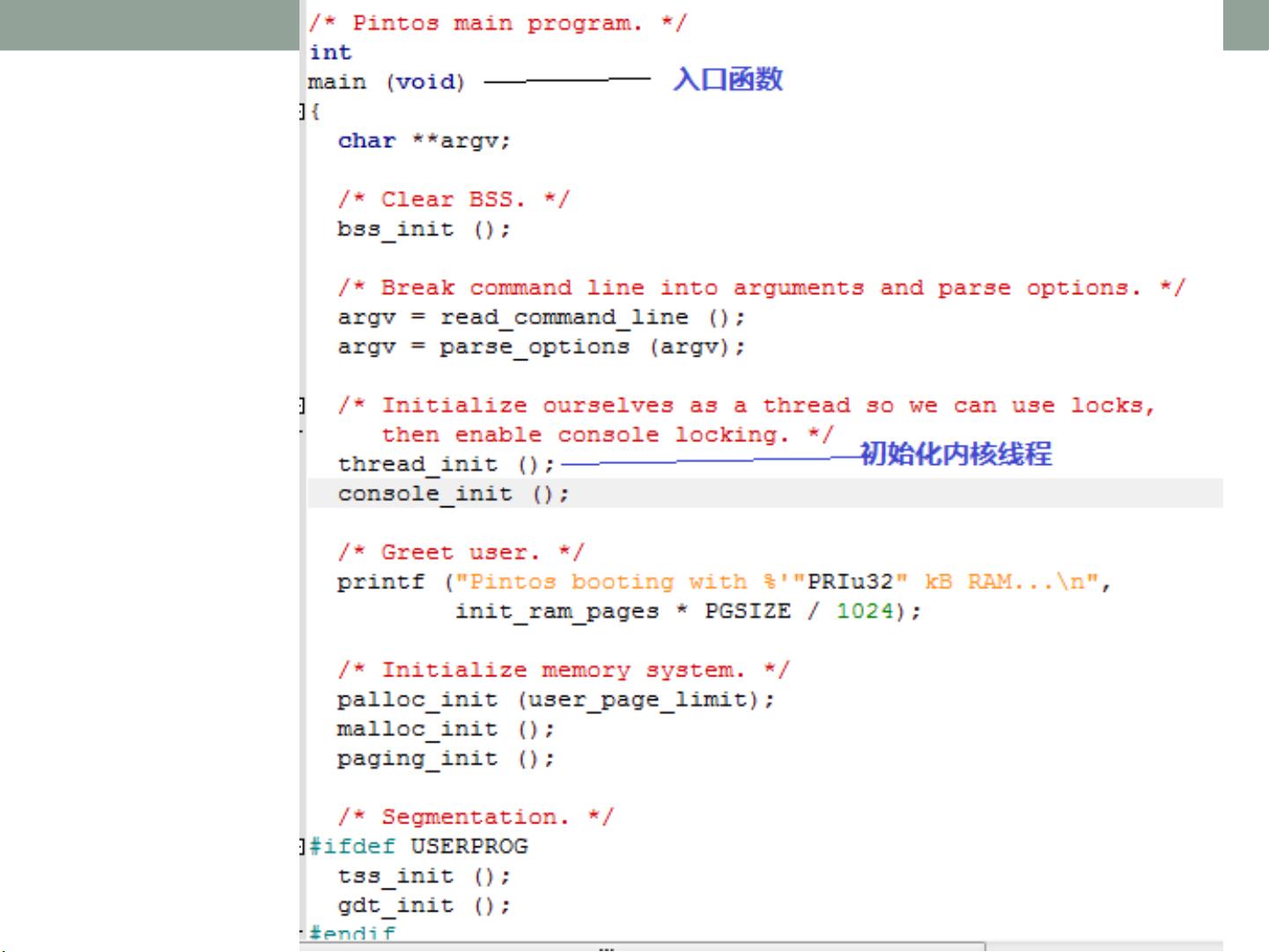Collapse the fold marker beside #ifdef USERPROG

[302, 846]
